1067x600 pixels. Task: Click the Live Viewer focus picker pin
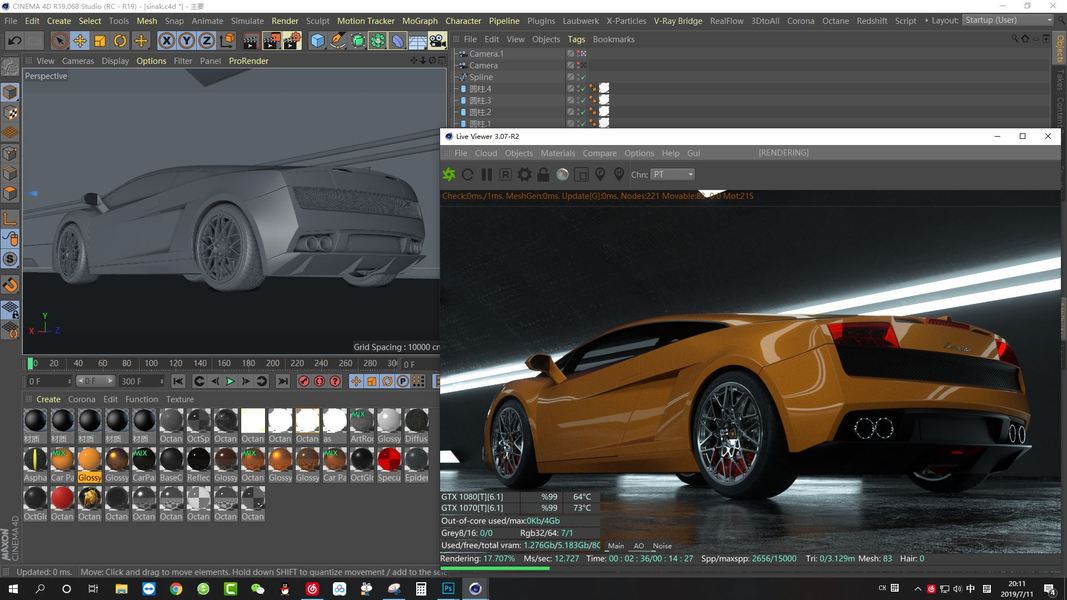point(600,175)
